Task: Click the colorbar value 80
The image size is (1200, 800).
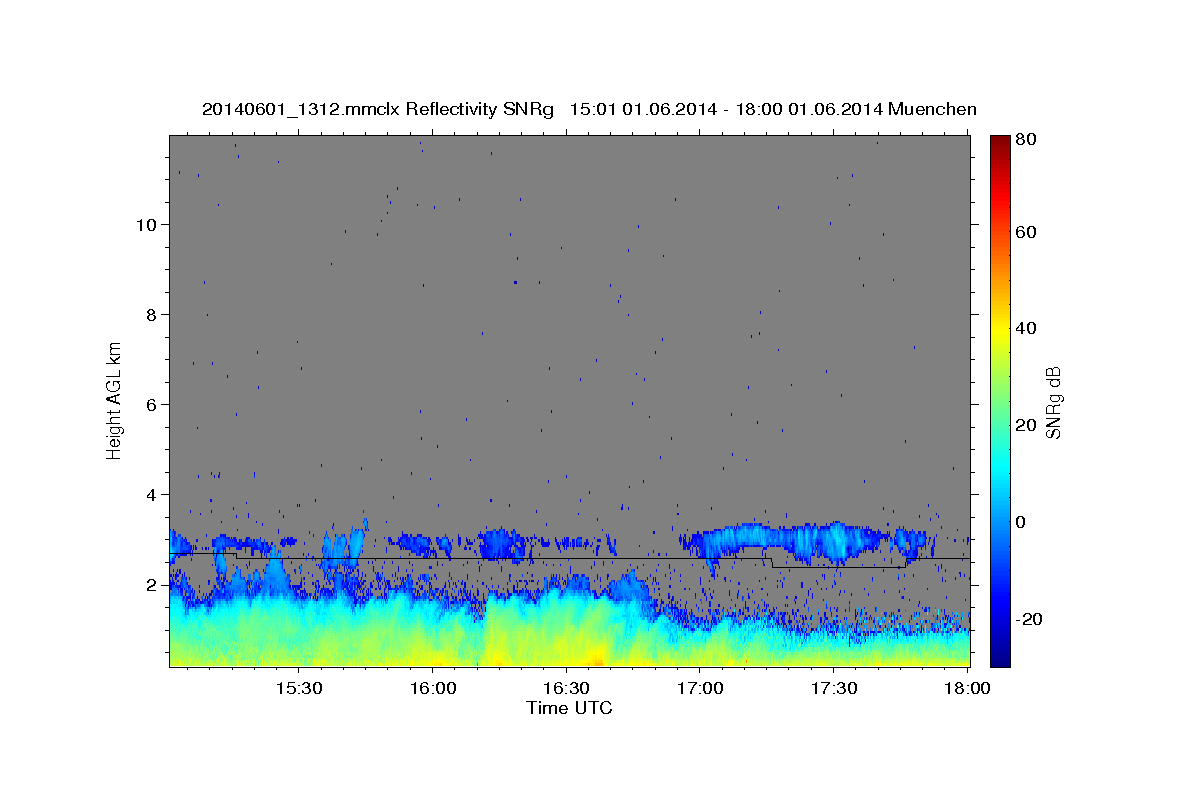Action: point(1026,139)
